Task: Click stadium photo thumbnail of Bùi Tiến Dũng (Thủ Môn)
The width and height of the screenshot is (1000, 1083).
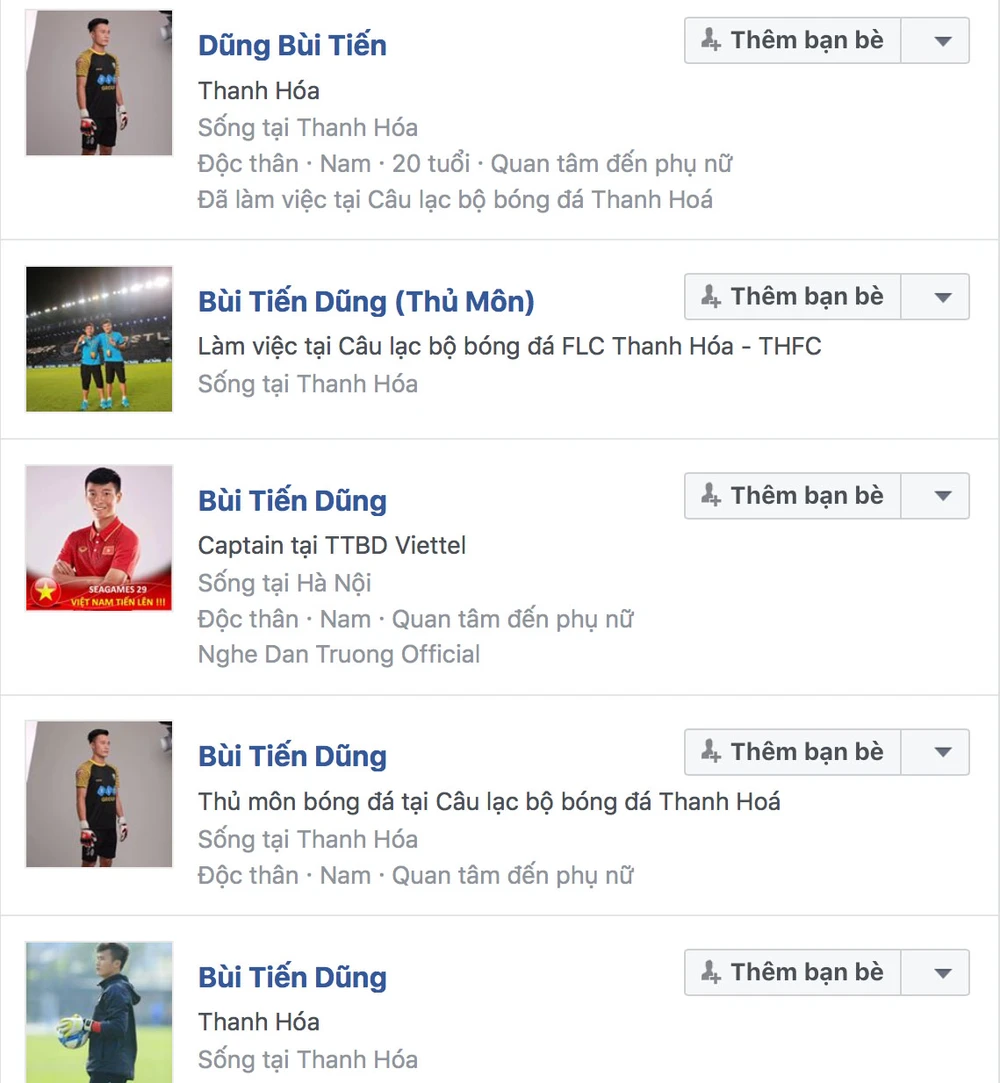Action: click(99, 339)
